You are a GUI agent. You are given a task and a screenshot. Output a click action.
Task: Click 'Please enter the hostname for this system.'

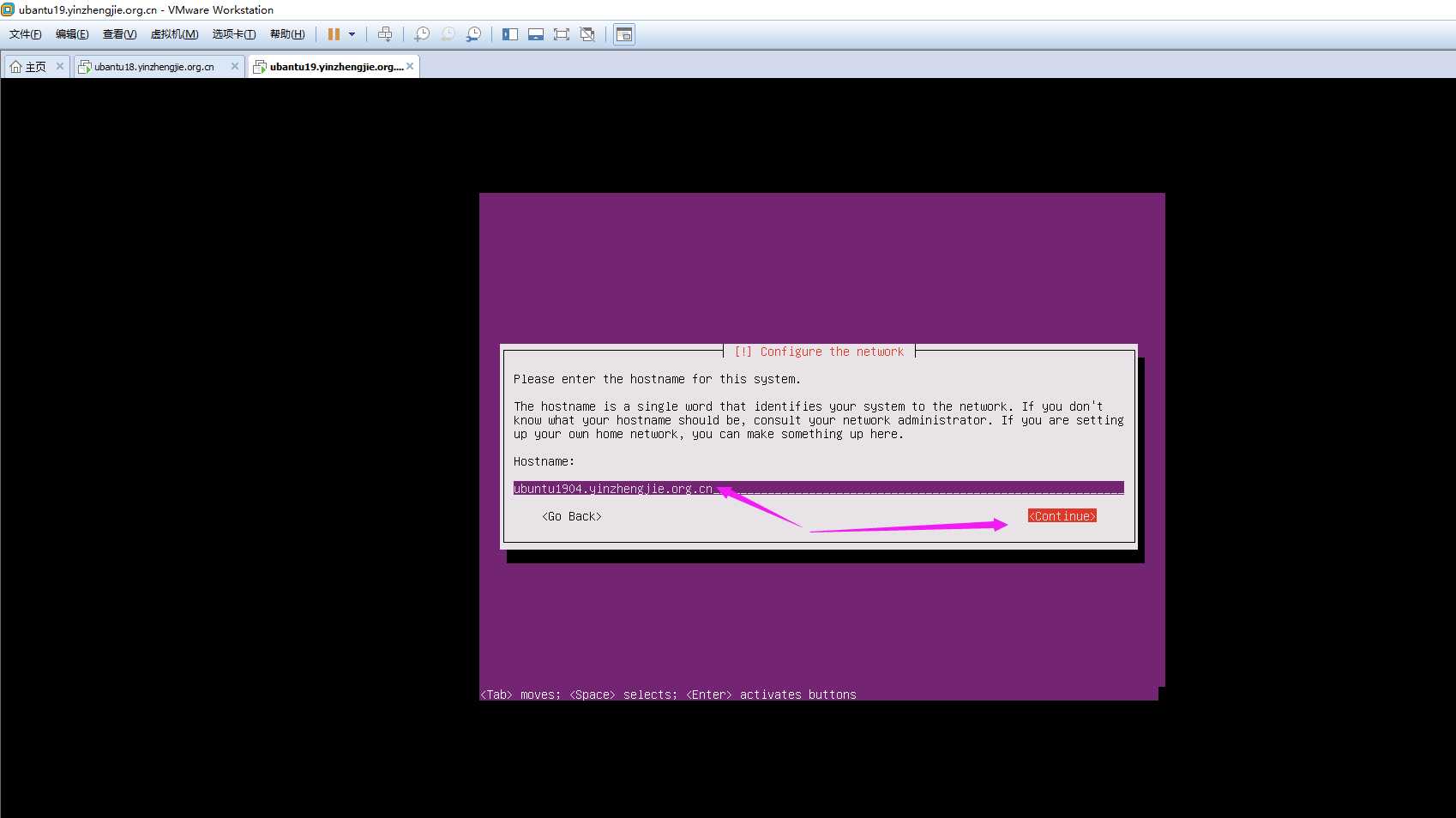click(x=657, y=379)
